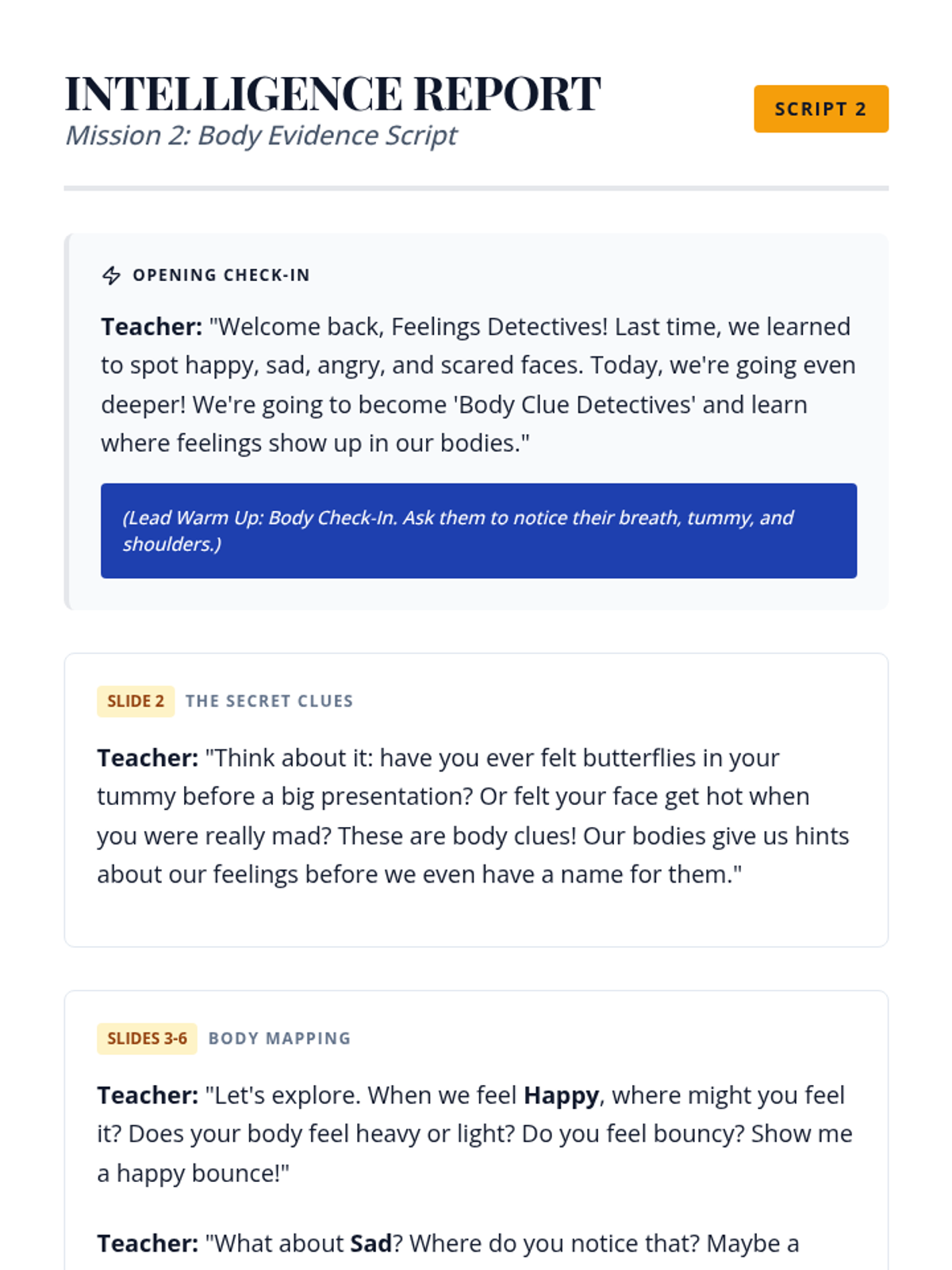
Task: Click the Mission 2: Body Evidence Script subtitle
Action: [261, 136]
